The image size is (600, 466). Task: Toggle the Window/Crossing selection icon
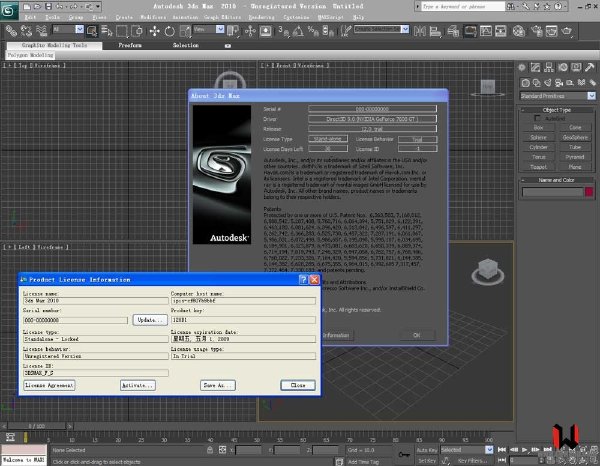tap(137, 31)
